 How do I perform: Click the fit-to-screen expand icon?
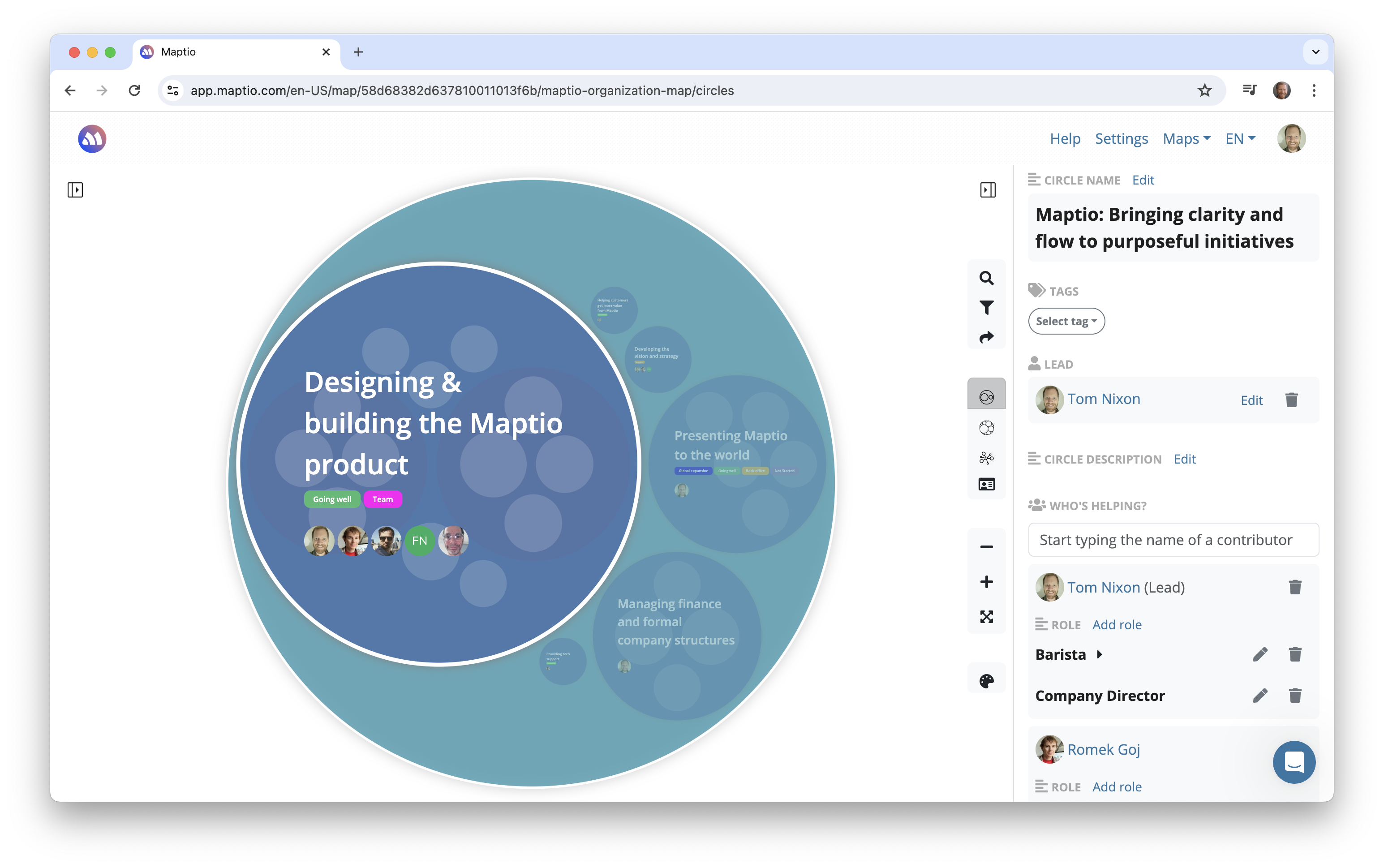tap(986, 617)
